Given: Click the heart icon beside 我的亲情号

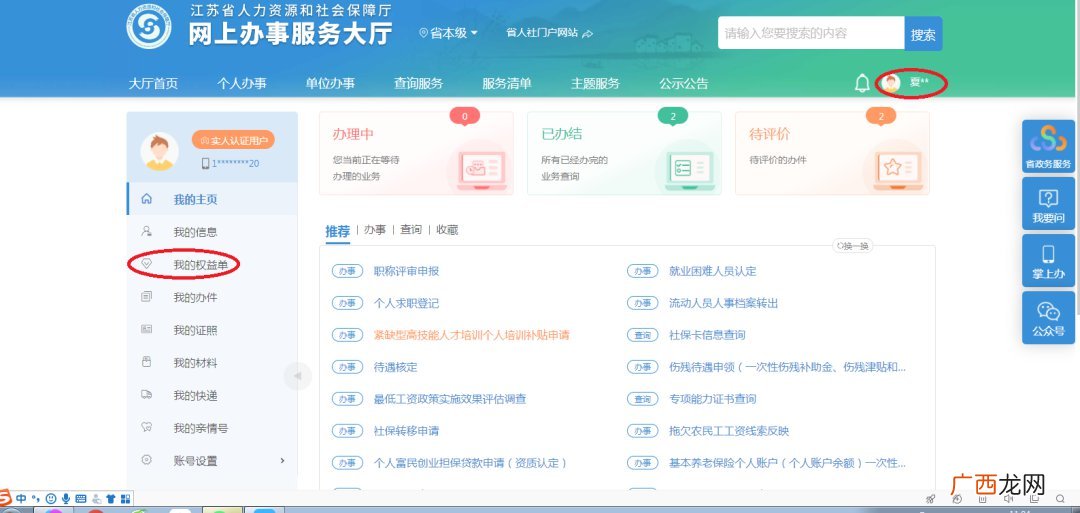Looking at the screenshot, I should click(146, 427).
